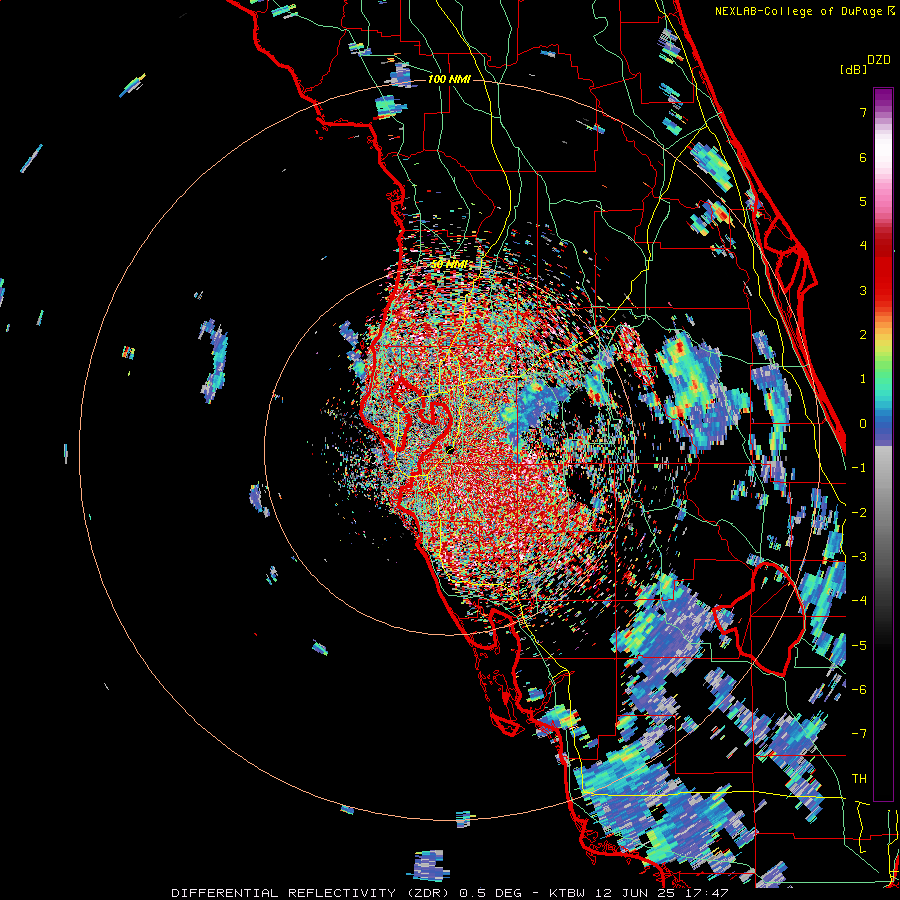Select the -6 value on color scale
Image resolution: width=900 pixels, height=900 pixels.
point(859,690)
